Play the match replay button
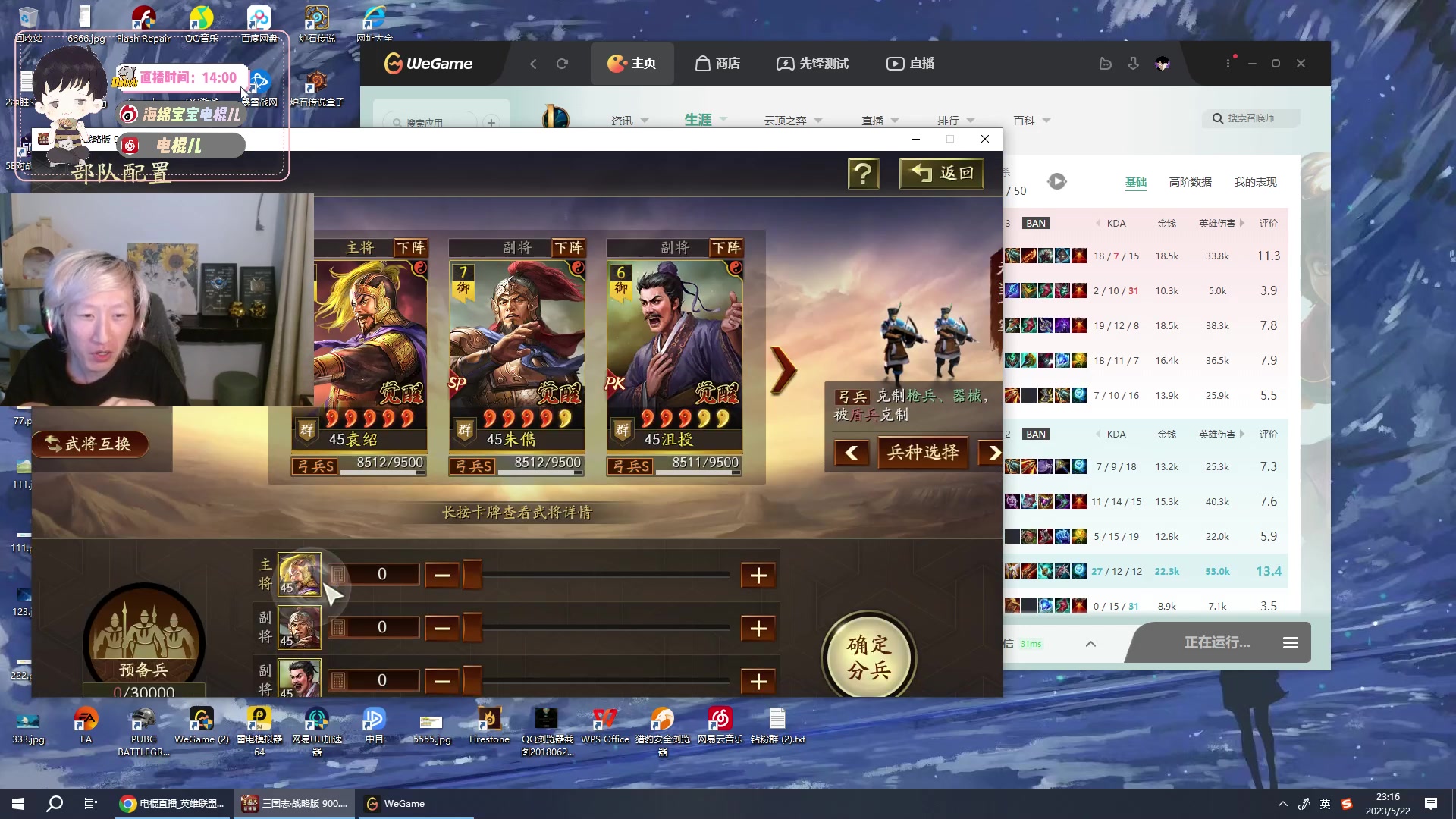This screenshot has height=819, width=1456. click(1056, 181)
